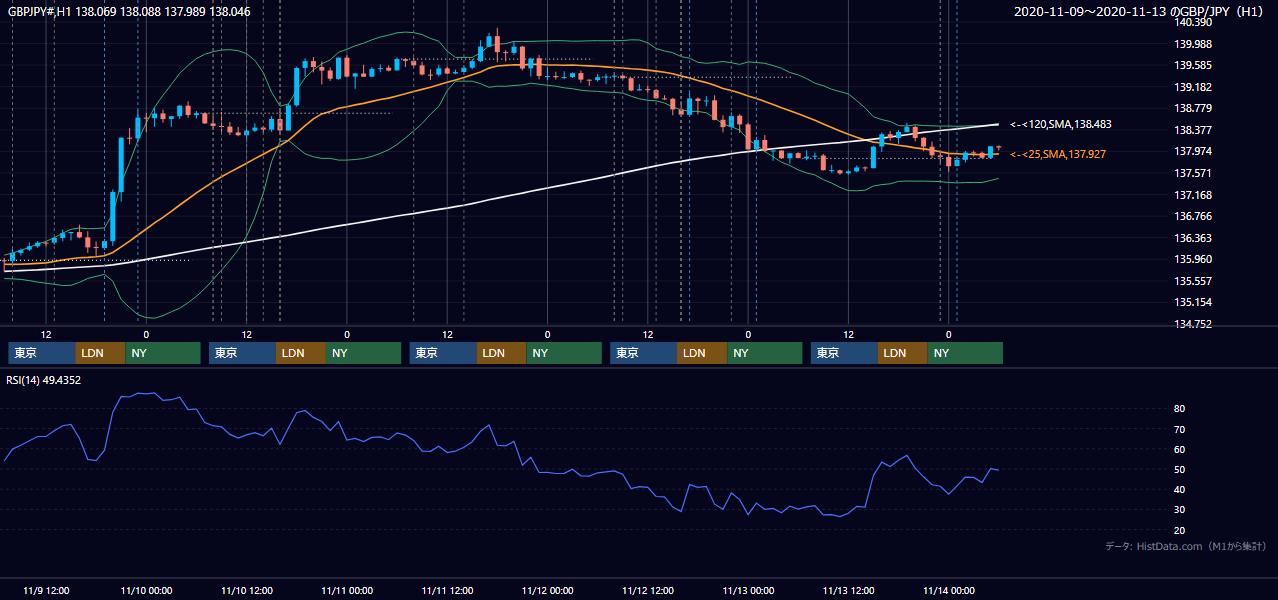Click the HistData.com data credit text
This screenshot has width=1278, height=600.
(1186, 546)
